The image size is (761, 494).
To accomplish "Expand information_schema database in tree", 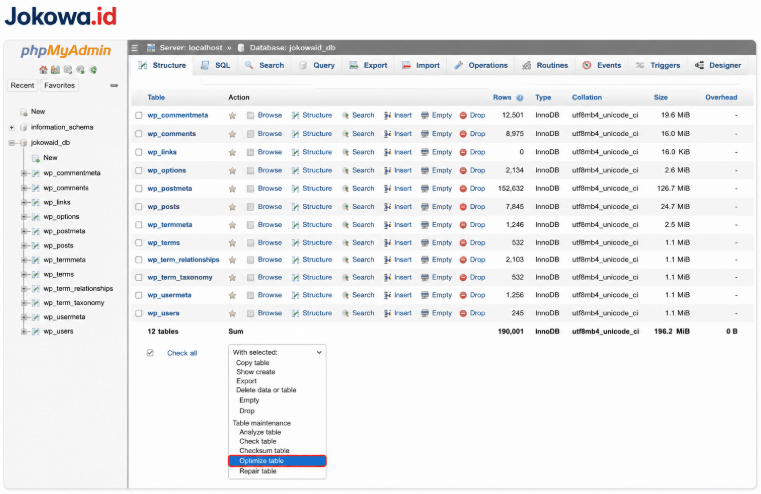I will pyautogui.click(x=12, y=128).
